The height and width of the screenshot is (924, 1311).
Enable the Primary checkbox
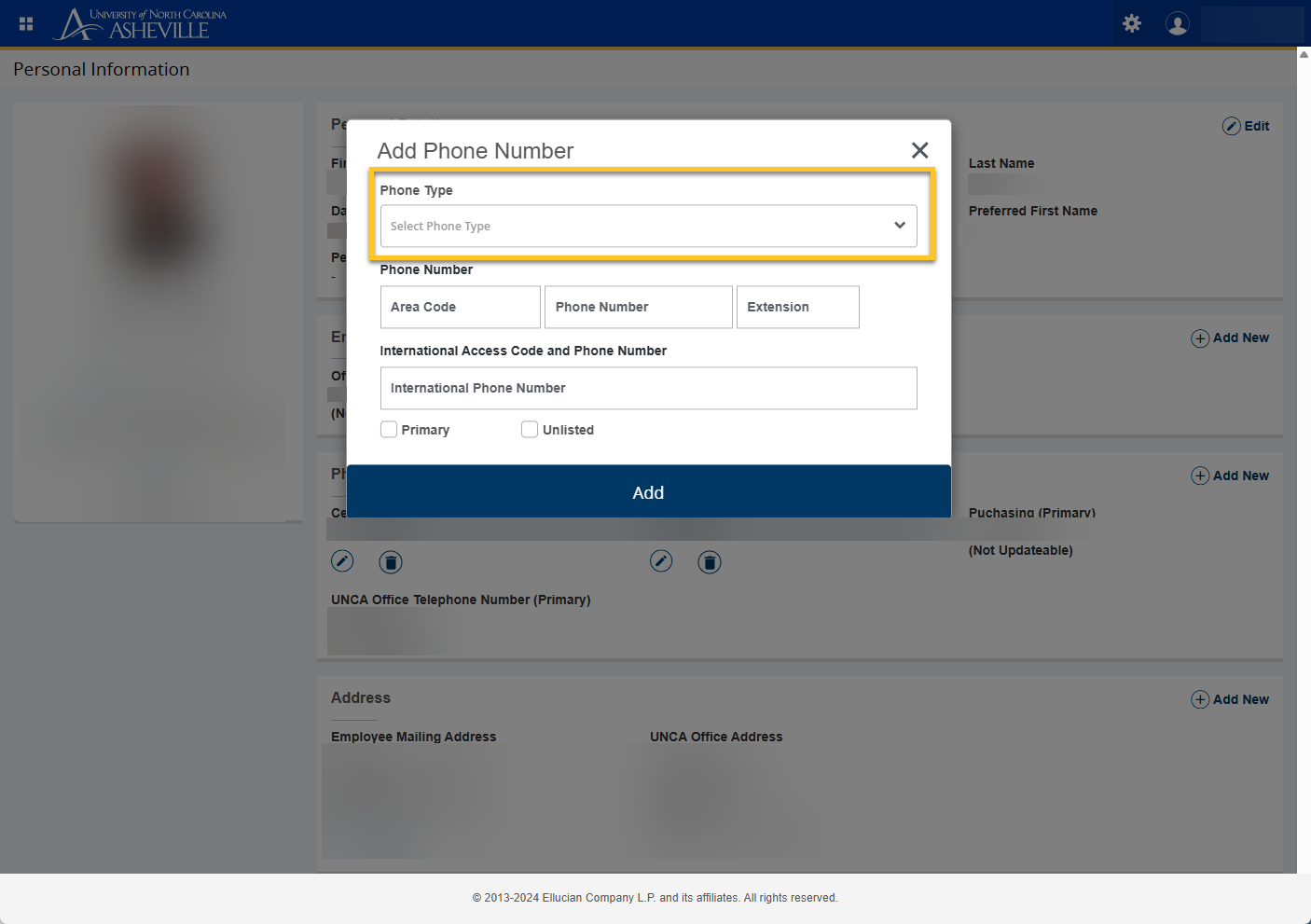(389, 429)
